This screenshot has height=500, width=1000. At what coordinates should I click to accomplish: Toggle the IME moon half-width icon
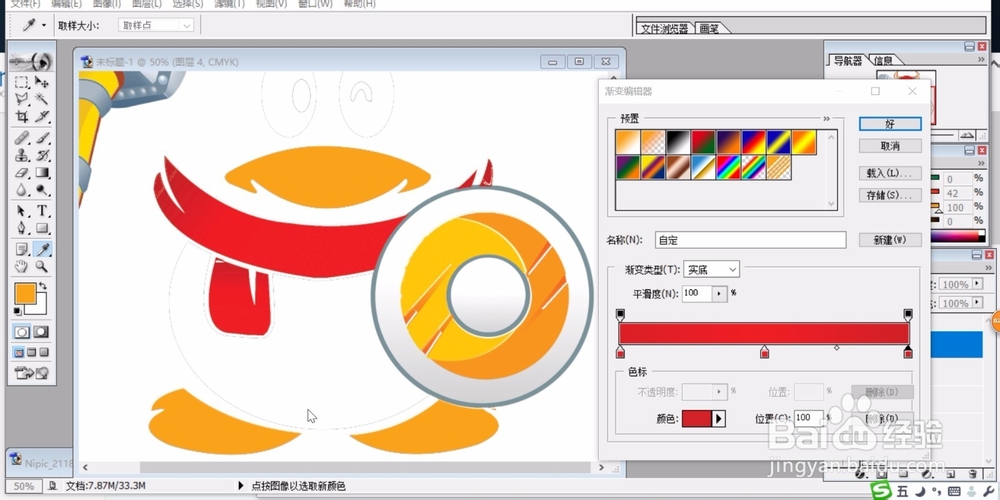coord(920,490)
